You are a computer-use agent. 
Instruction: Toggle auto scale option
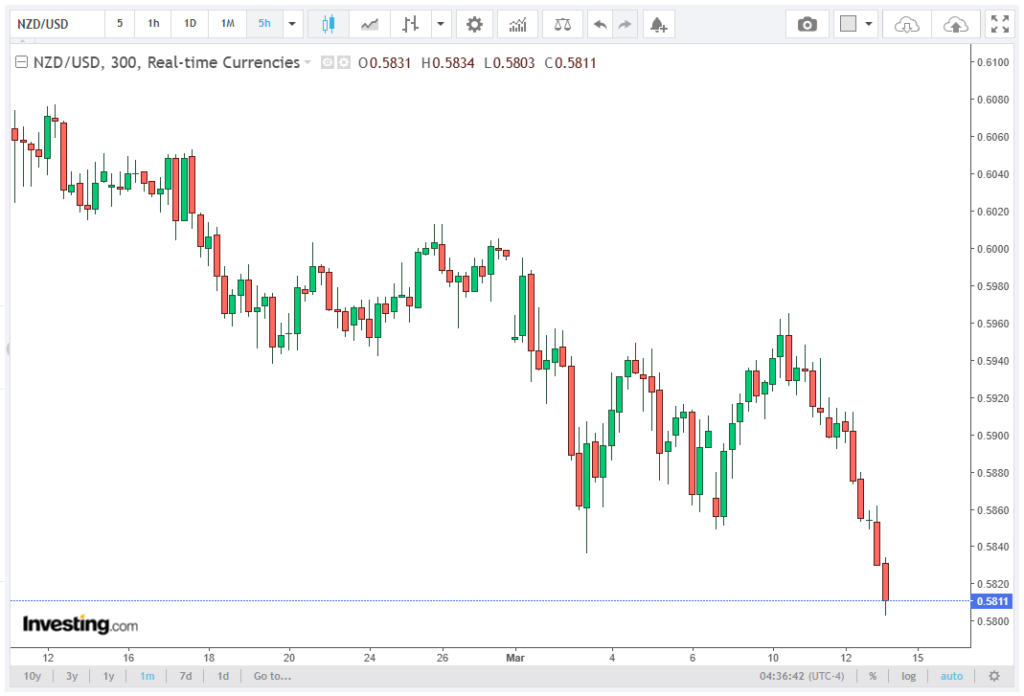[x=951, y=676]
